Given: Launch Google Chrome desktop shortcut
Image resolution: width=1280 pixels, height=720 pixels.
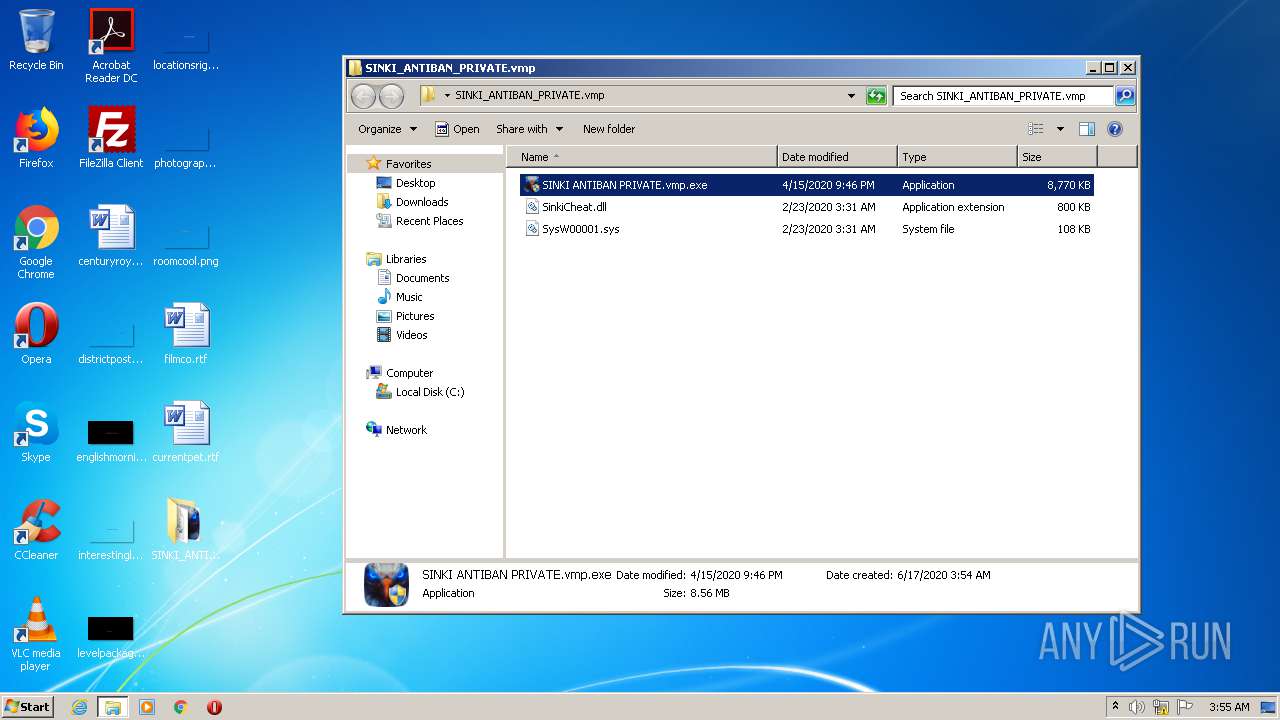Looking at the screenshot, I should click(x=36, y=242).
